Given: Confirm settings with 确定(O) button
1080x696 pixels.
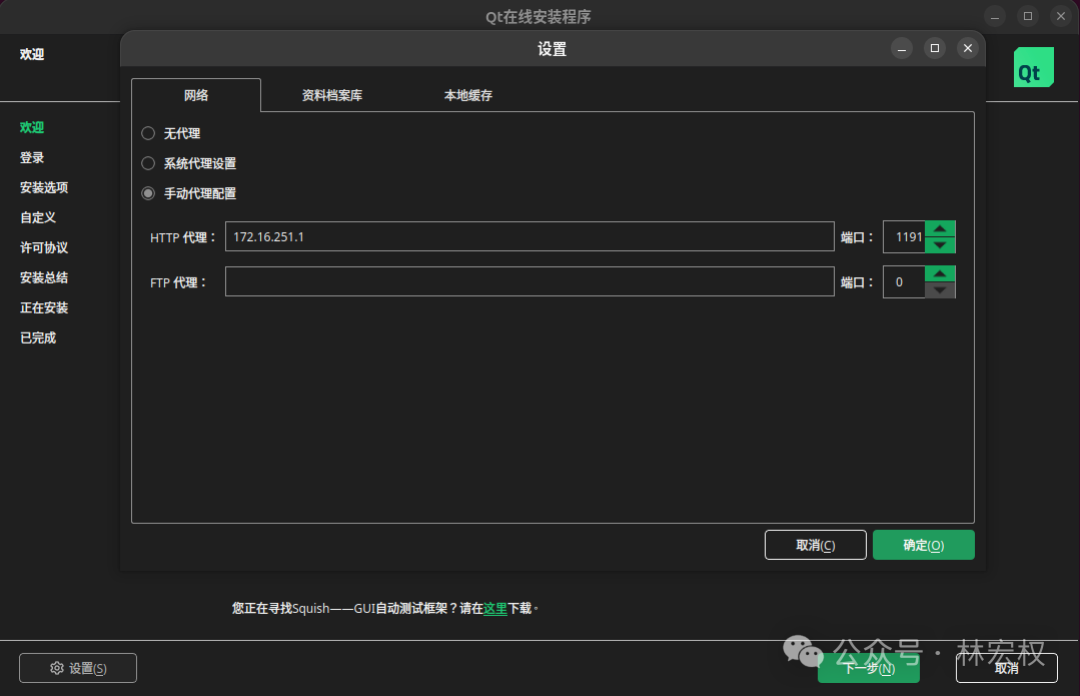Looking at the screenshot, I should 924,545.
